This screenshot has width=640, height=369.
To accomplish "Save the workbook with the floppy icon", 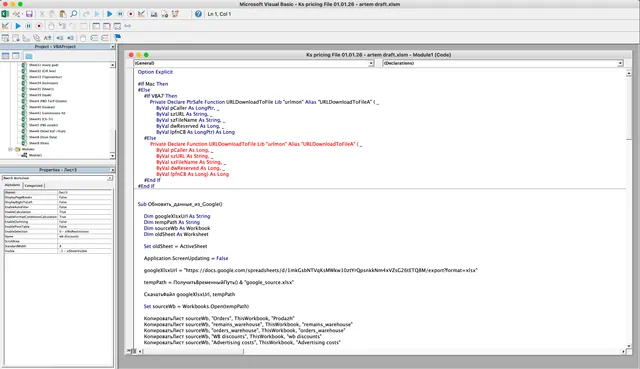I will 29,14.
